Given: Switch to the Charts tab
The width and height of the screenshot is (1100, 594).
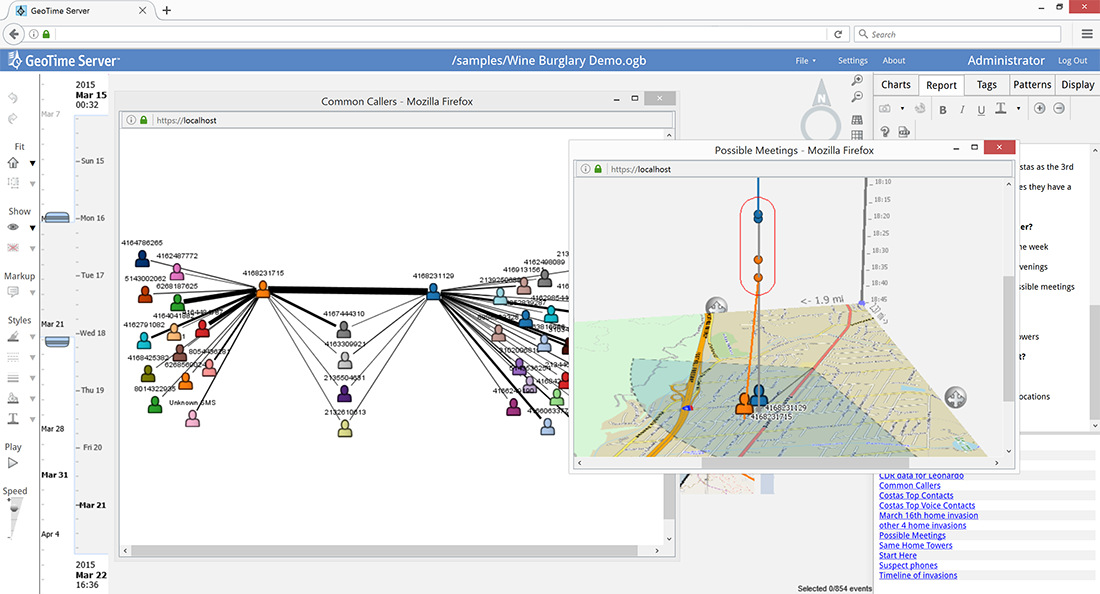Looking at the screenshot, I should coord(896,84).
